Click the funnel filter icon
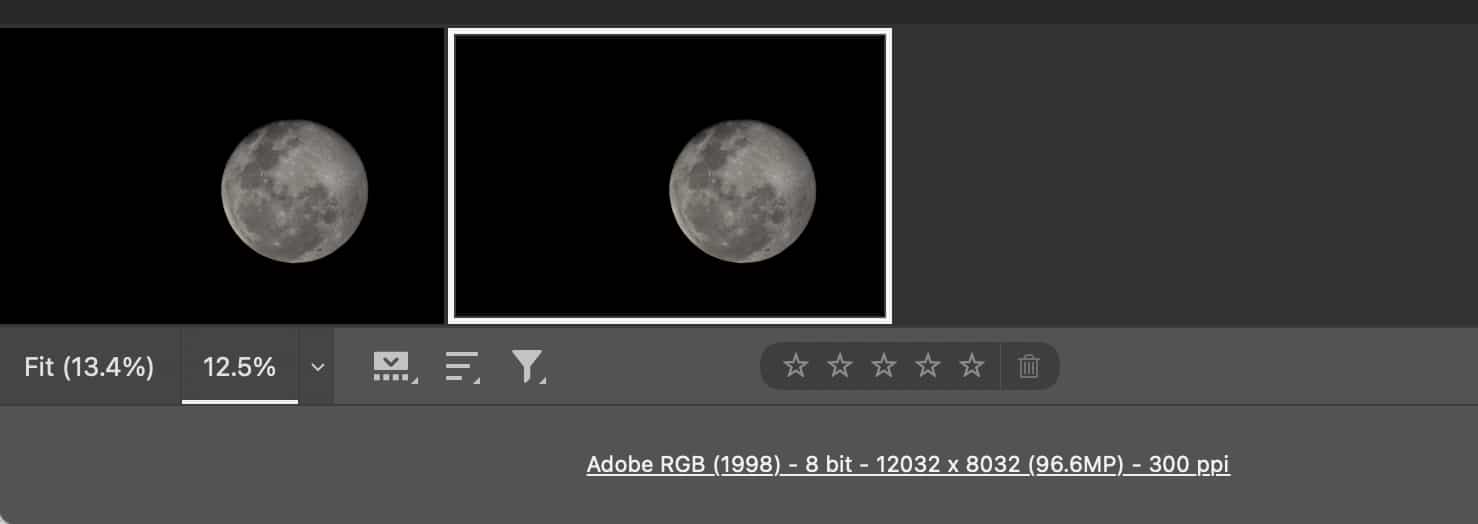The image size is (1478, 524). click(x=527, y=367)
